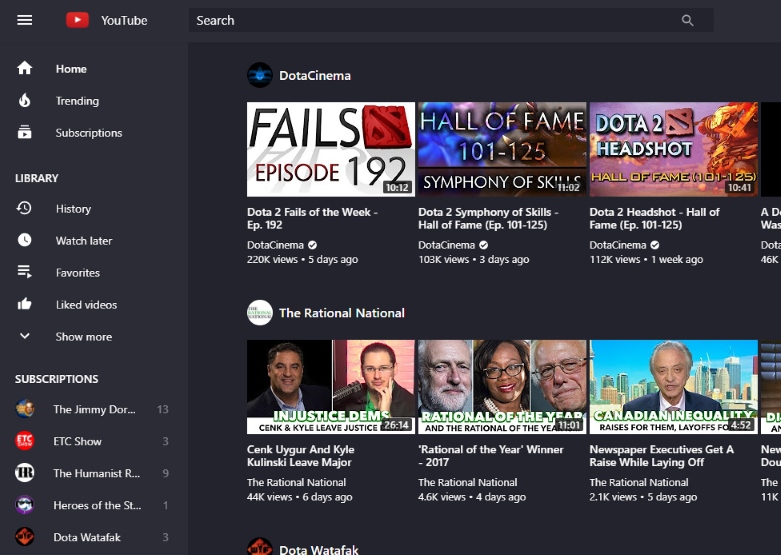The width and height of the screenshot is (781, 555).
Task: Click DotaCinema channel under Headshot video
Action: click(618, 245)
